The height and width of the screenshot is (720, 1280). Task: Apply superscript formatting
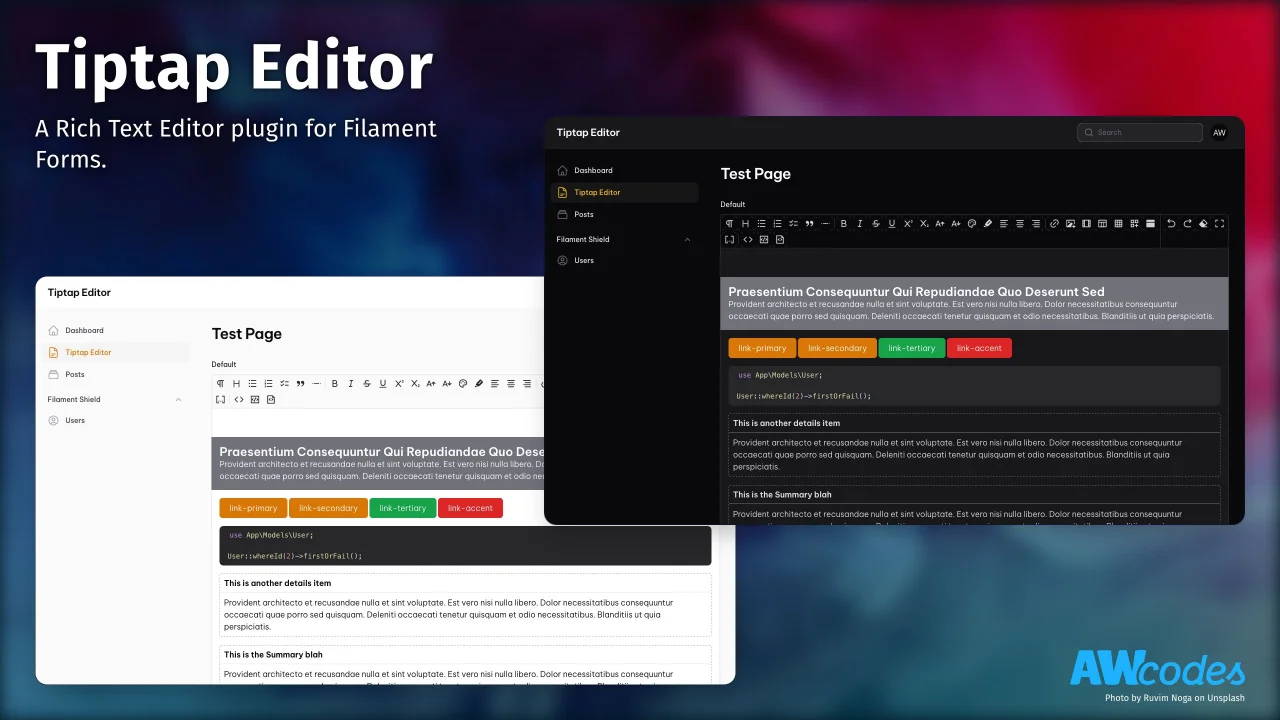(907, 224)
